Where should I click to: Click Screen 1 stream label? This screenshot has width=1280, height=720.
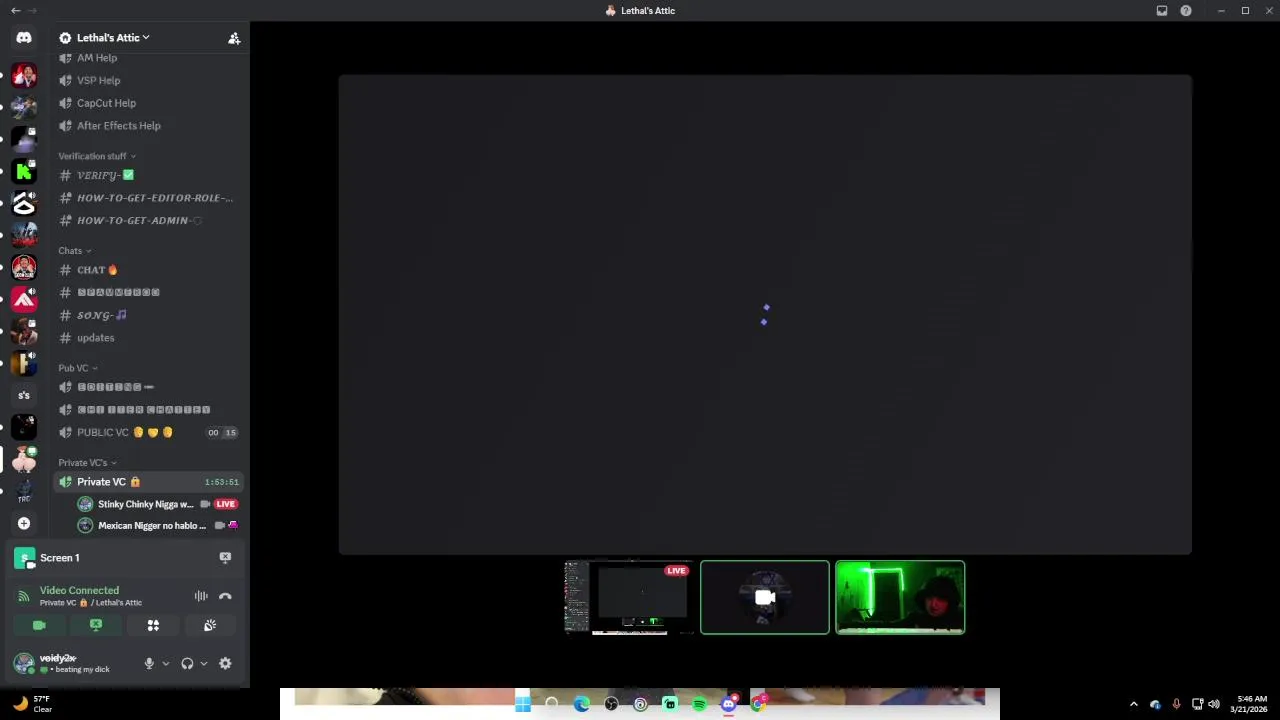[59, 558]
